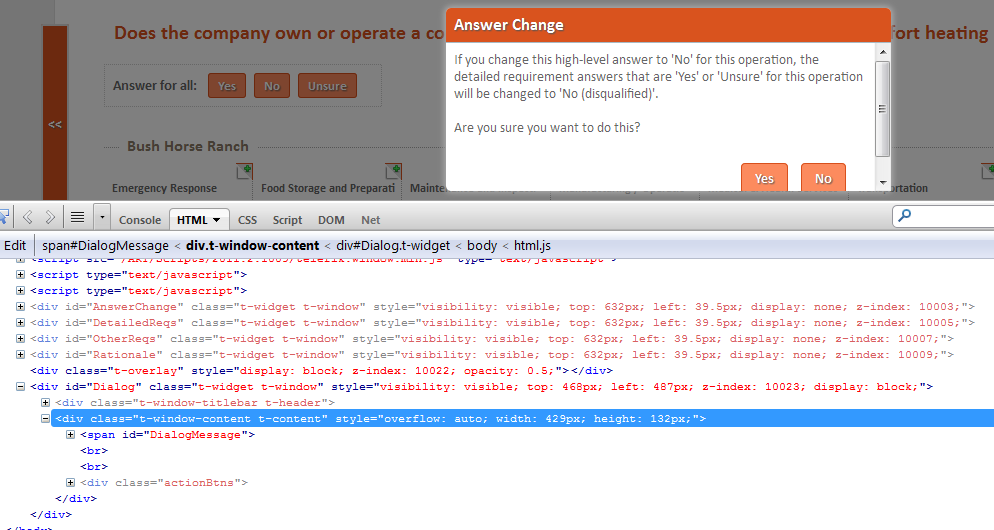The width and height of the screenshot is (994, 530).
Task: Go forward with Firebug's right arrow
Action: click(x=50, y=217)
